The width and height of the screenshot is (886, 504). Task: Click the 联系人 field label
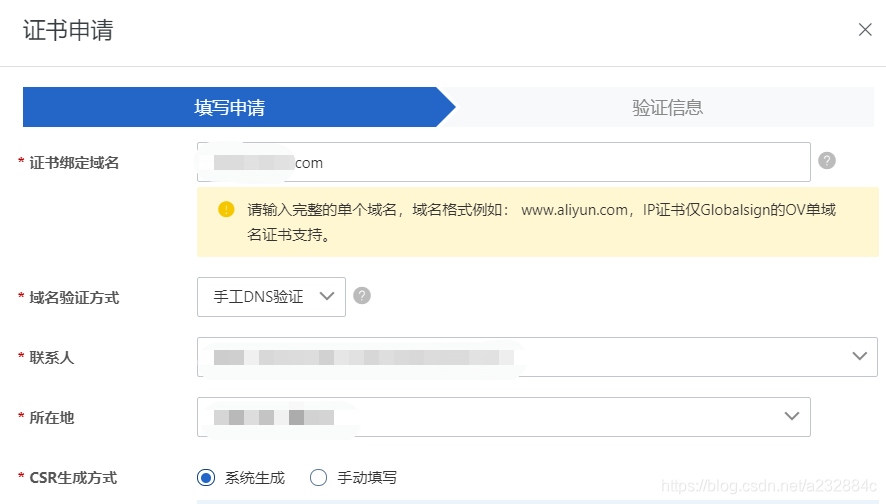[51, 357]
